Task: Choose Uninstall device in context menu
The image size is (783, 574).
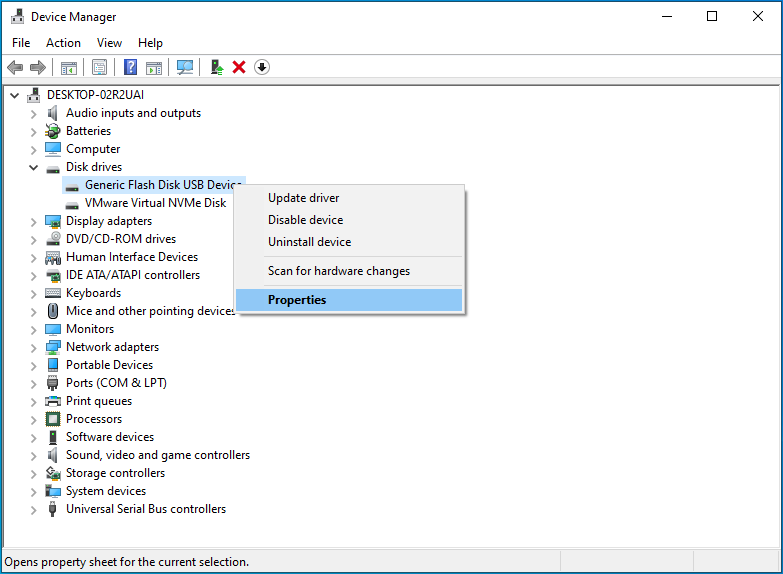Action: 309,242
